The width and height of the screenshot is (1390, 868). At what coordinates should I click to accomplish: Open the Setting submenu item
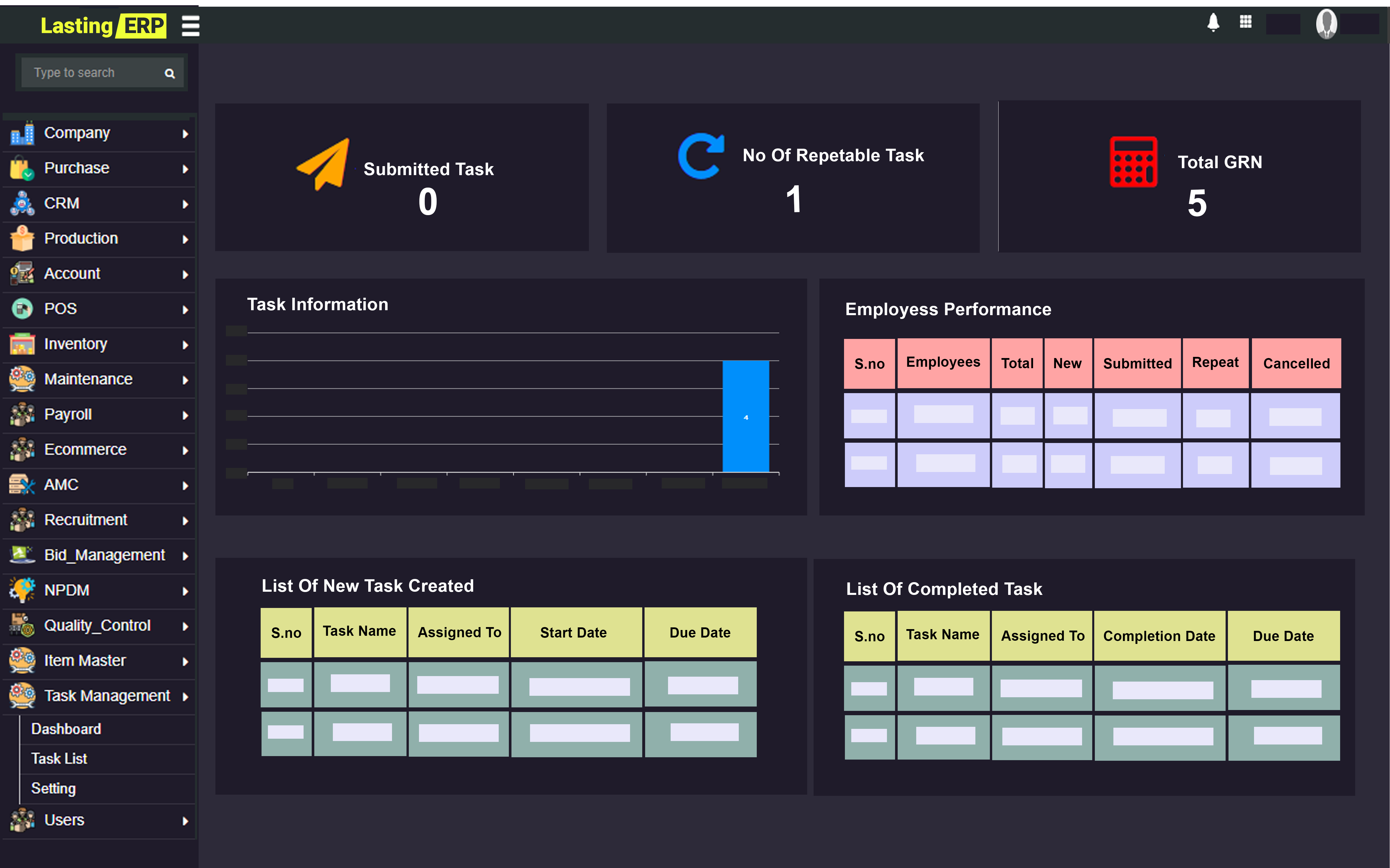point(53,789)
